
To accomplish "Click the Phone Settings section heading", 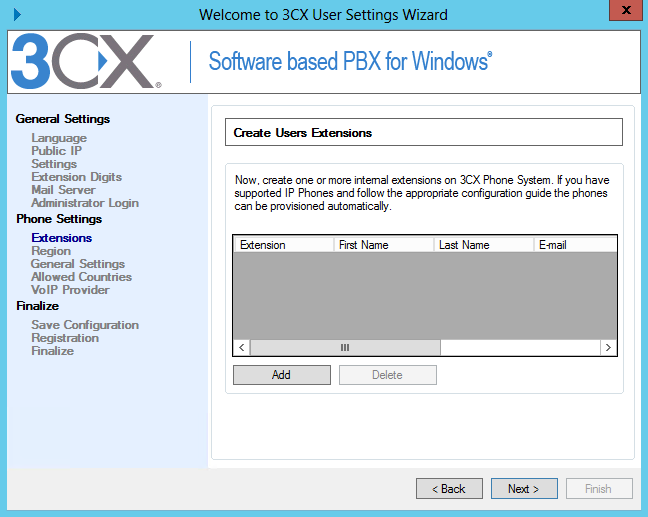I will (59, 219).
